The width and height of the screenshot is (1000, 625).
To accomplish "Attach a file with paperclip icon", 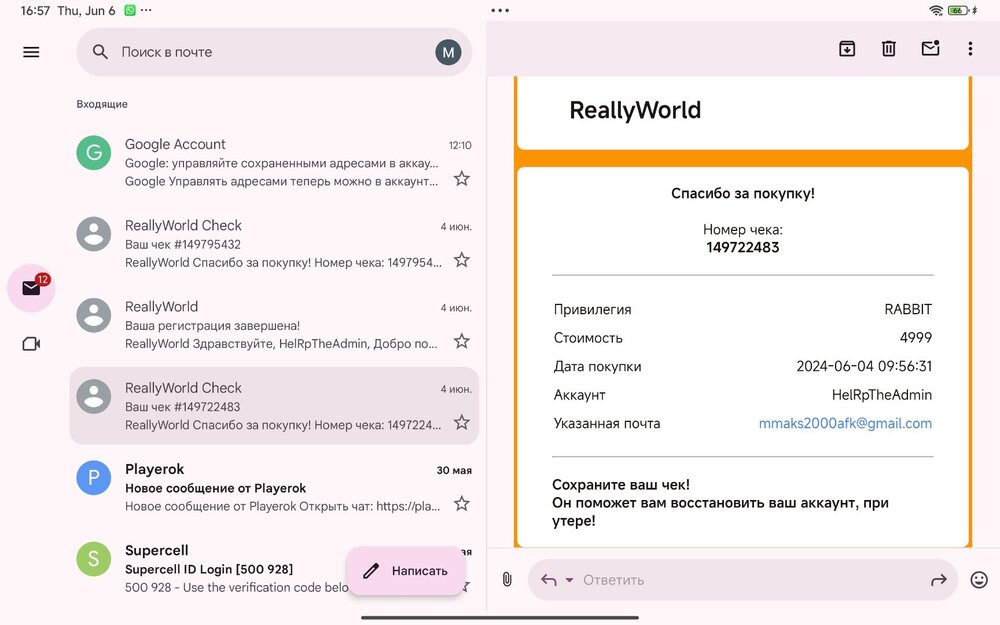I will click(x=507, y=579).
